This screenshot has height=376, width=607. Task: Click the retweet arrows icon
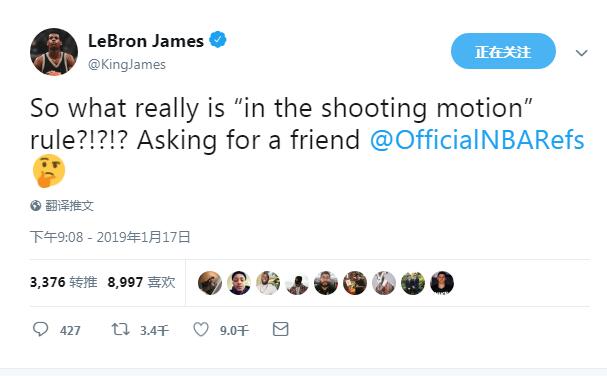120,330
